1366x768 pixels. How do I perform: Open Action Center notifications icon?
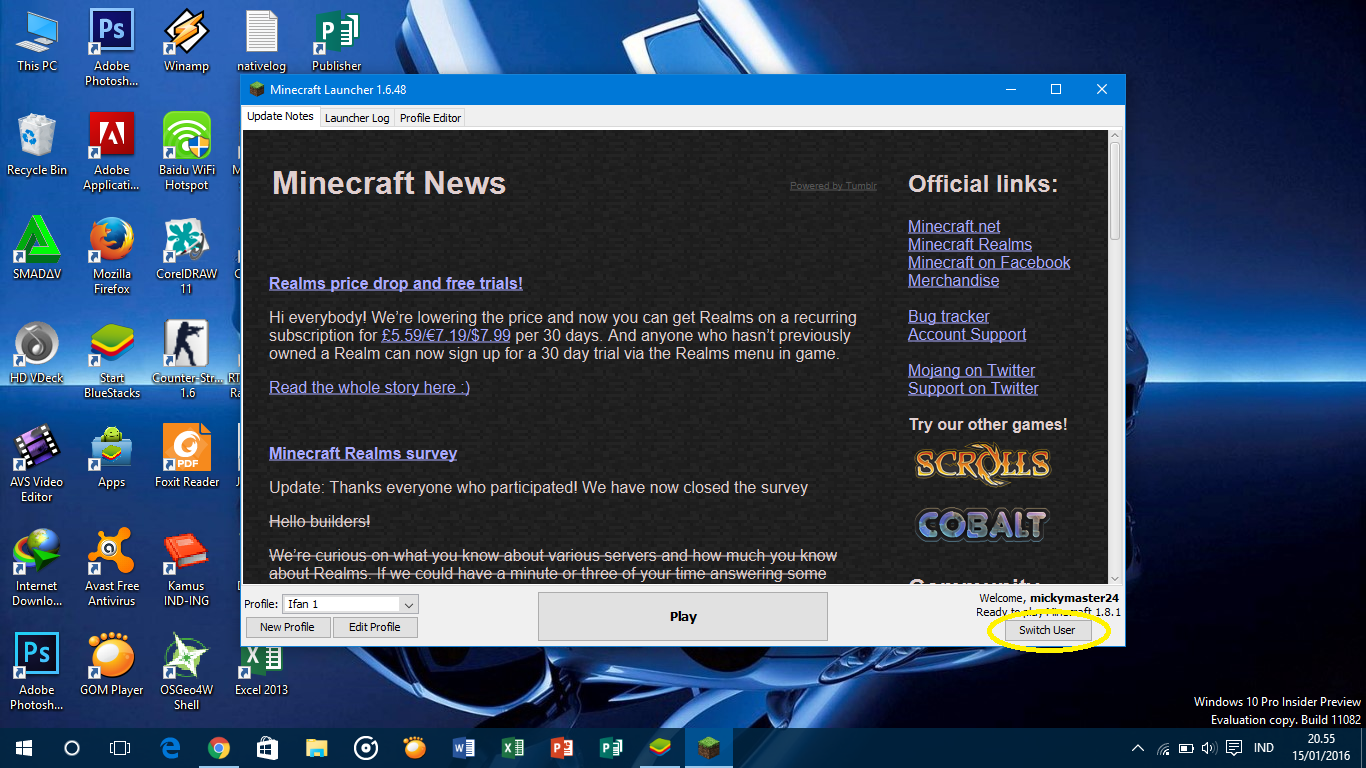point(1234,748)
